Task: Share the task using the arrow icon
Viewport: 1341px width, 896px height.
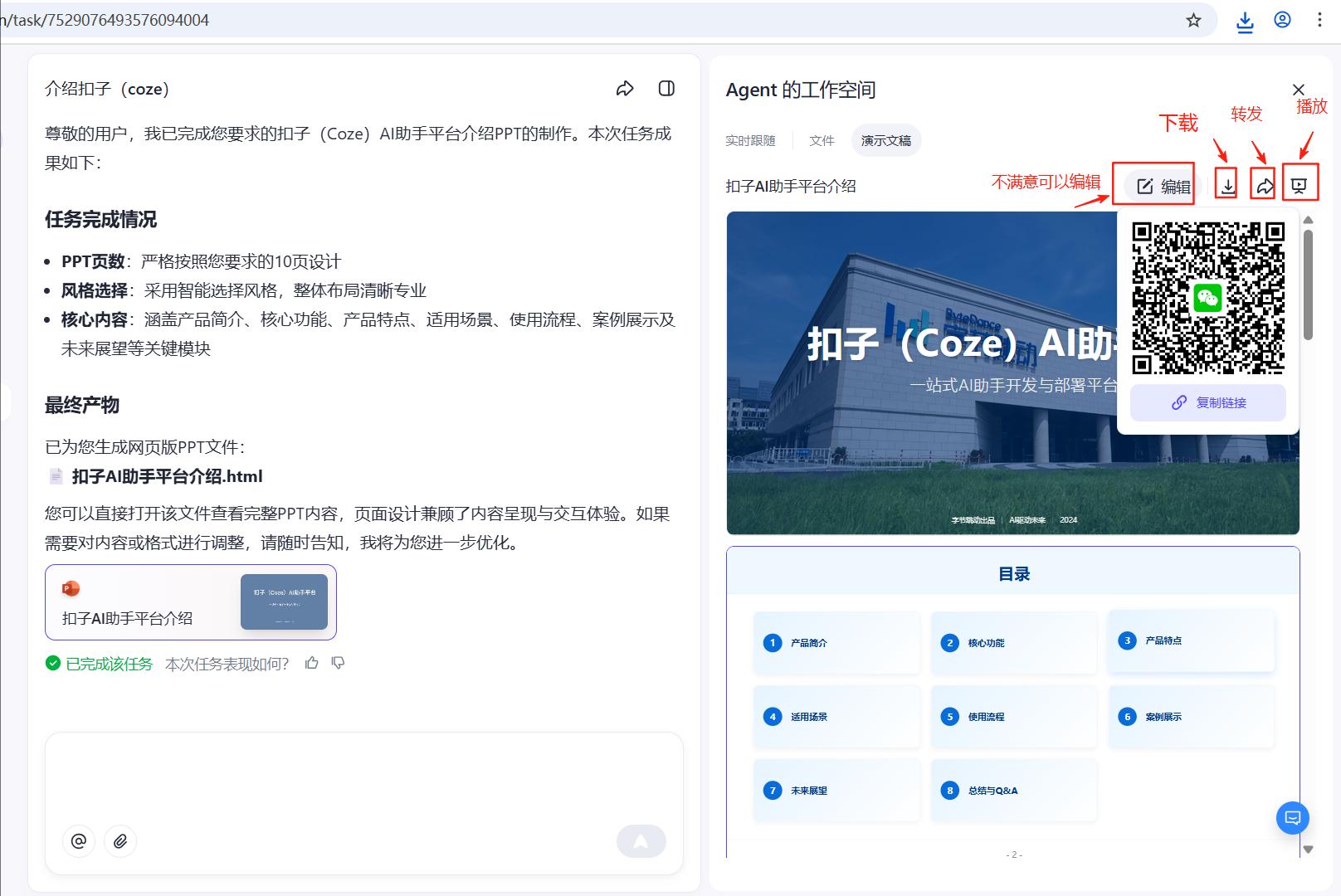Action: [625, 88]
